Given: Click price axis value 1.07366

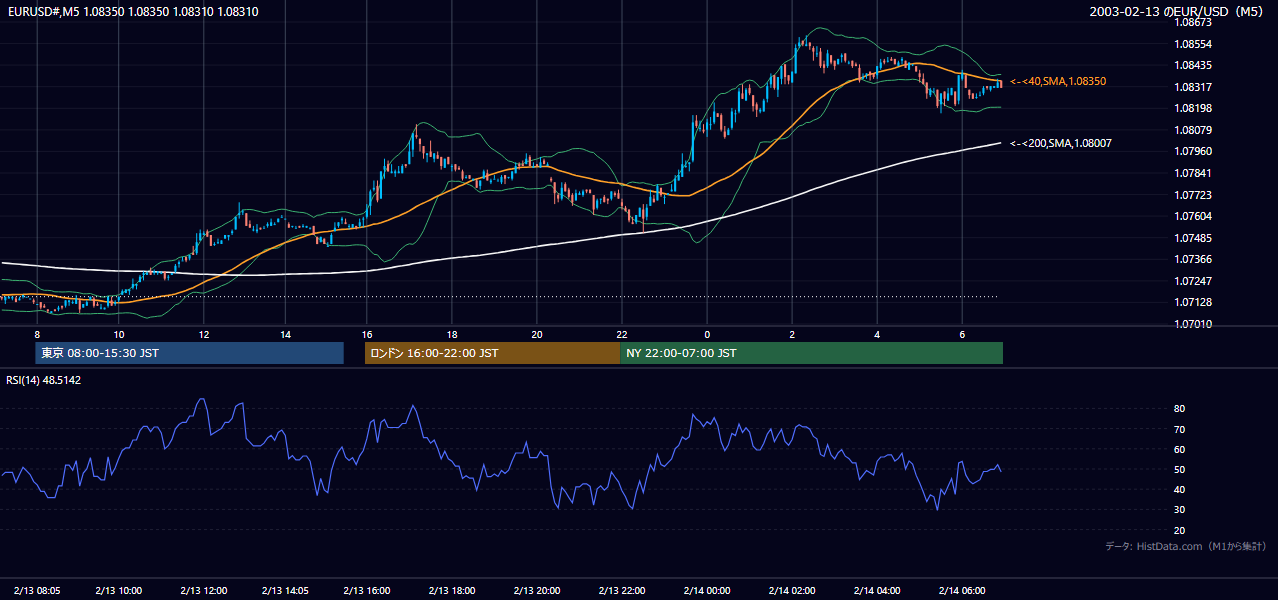Looking at the screenshot, I should [1192, 259].
